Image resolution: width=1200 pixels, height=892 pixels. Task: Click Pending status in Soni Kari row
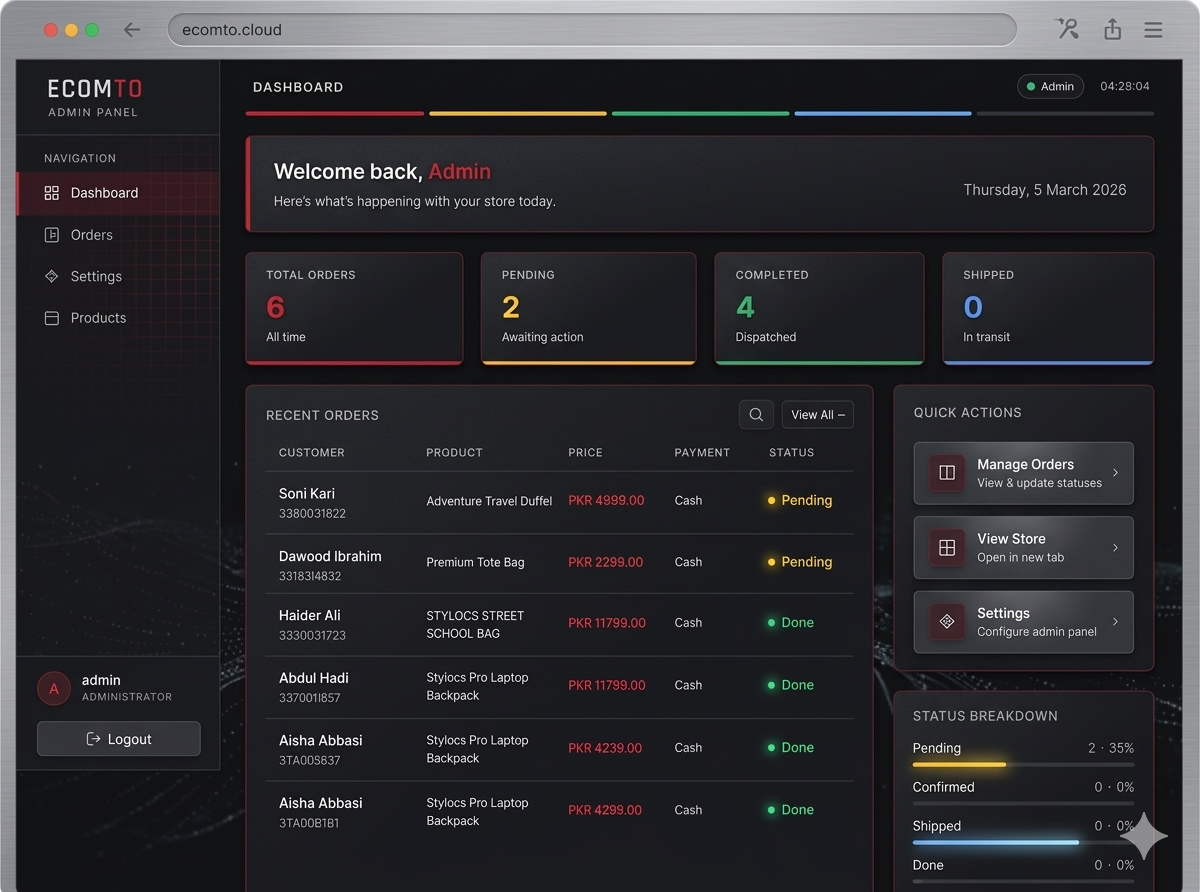pos(800,500)
